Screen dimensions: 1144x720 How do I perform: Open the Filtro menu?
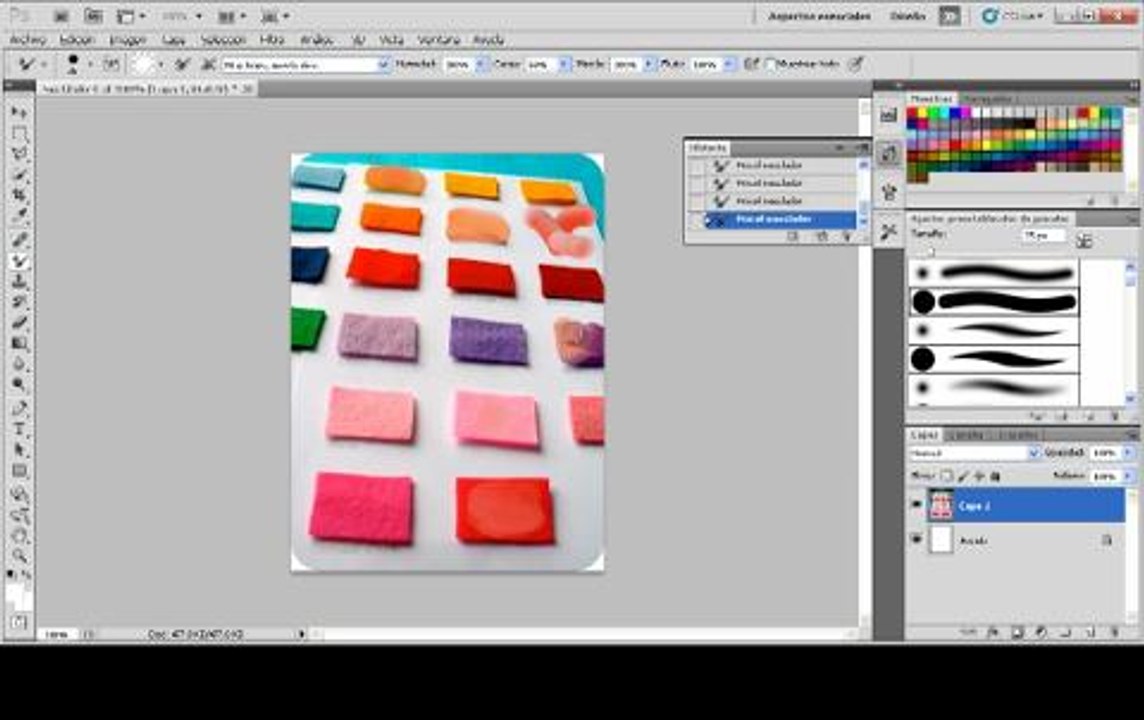[272, 39]
